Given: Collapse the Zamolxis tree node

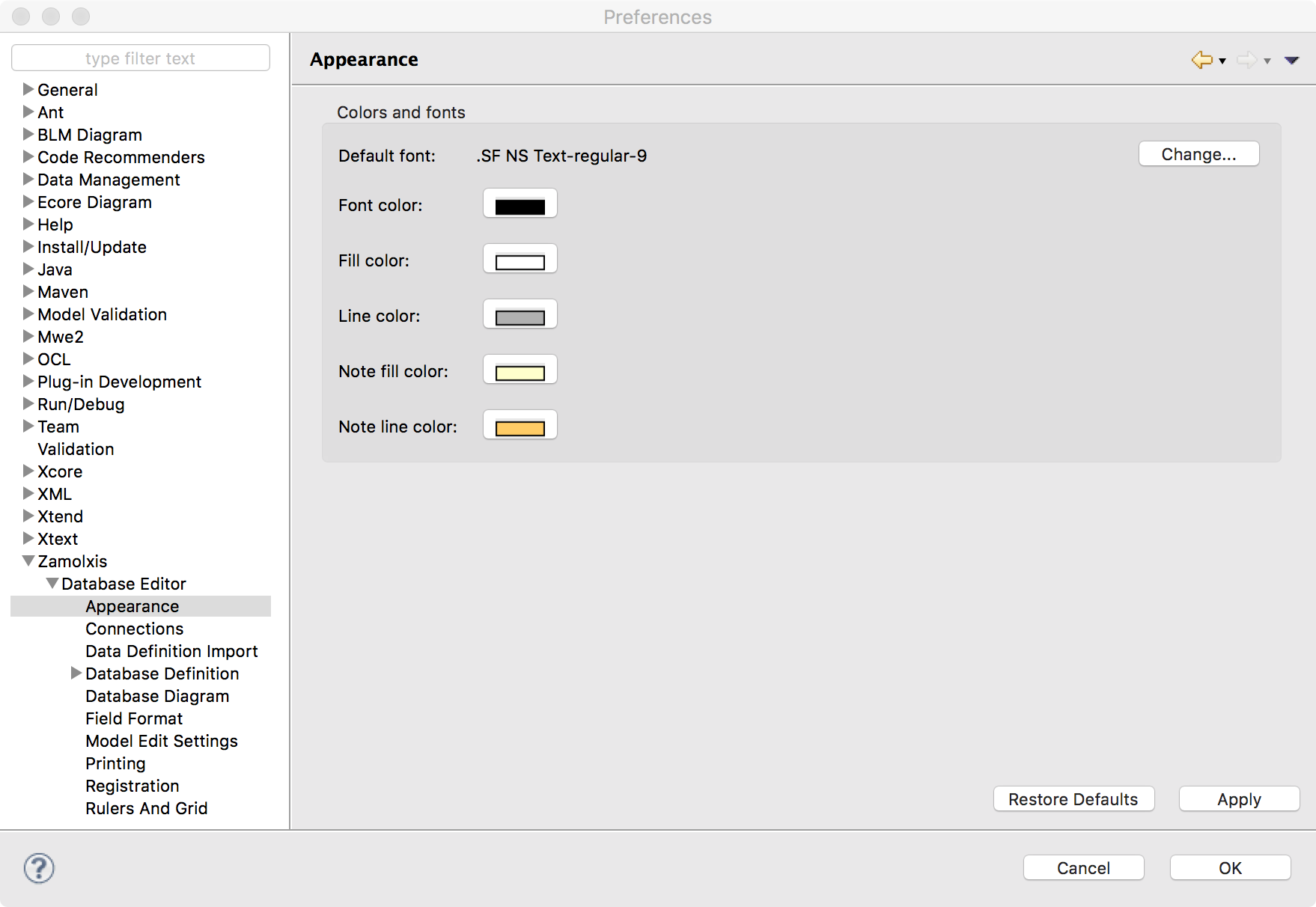Looking at the screenshot, I should tap(28, 561).
